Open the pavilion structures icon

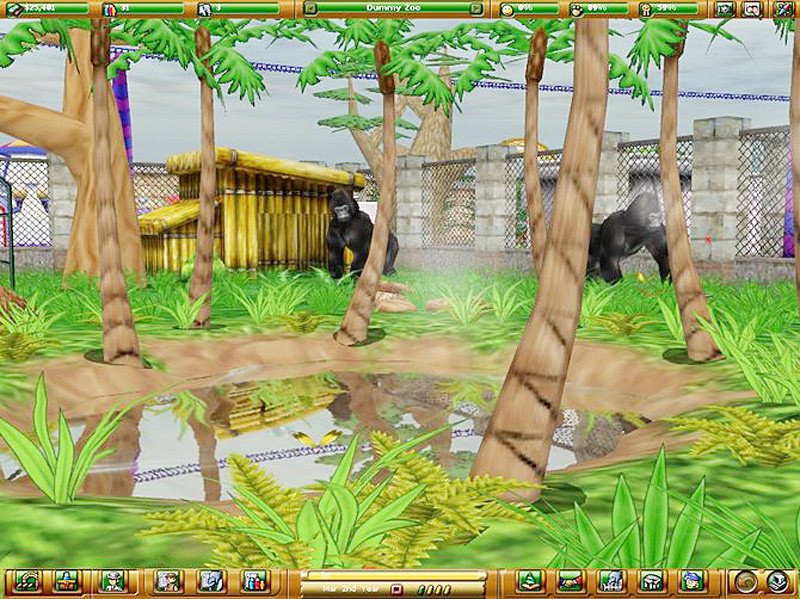(x=652, y=581)
